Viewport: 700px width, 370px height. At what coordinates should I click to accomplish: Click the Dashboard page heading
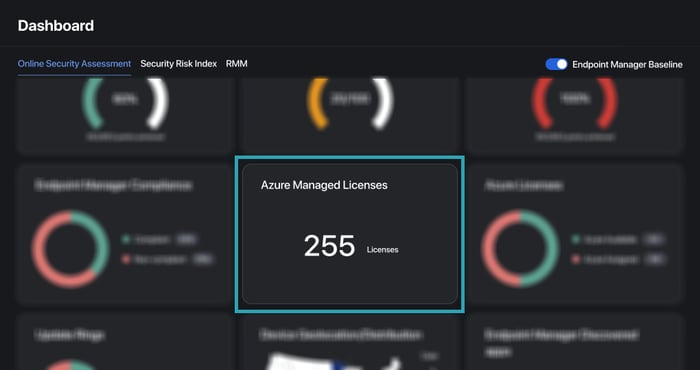pyautogui.click(x=56, y=25)
